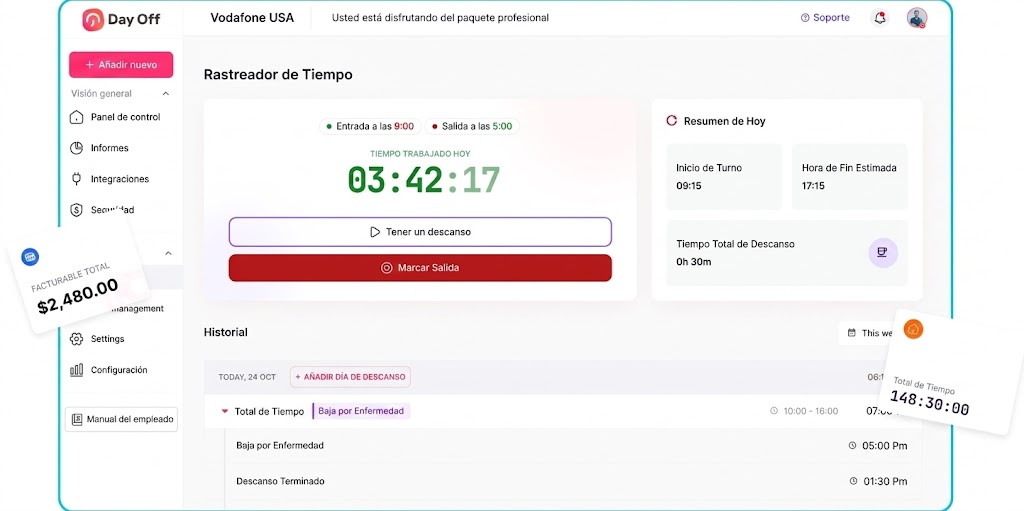Click the Informes pie chart icon
This screenshot has height=511, width=1024.
pos(76,148)
